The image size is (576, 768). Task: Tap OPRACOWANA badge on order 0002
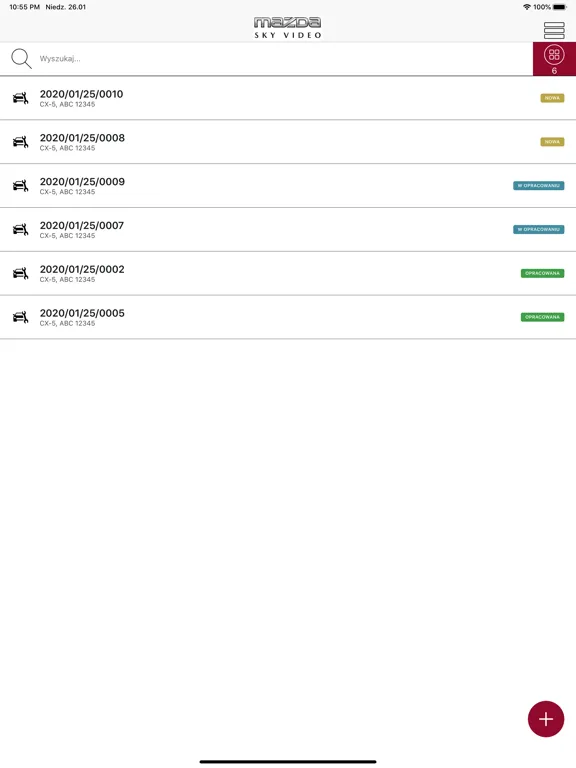coord(542,273)
